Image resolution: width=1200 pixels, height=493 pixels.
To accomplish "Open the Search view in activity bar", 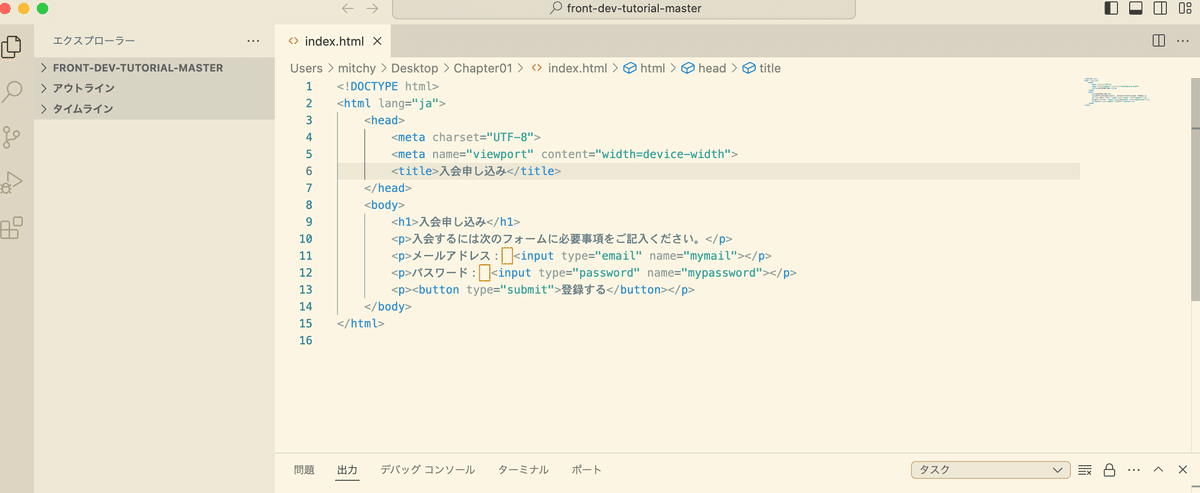I will [12, 93].
